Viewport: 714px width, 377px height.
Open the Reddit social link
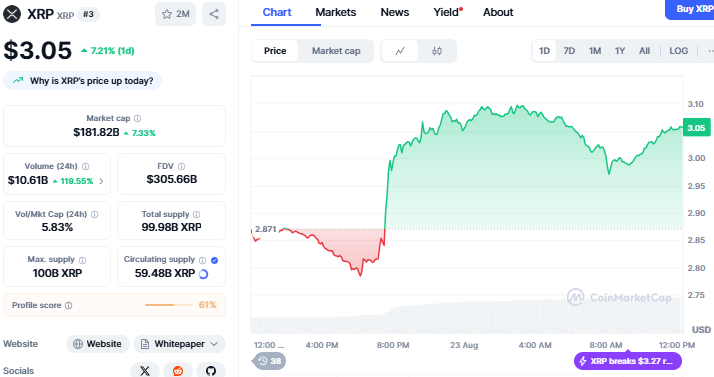coord(178,371)
